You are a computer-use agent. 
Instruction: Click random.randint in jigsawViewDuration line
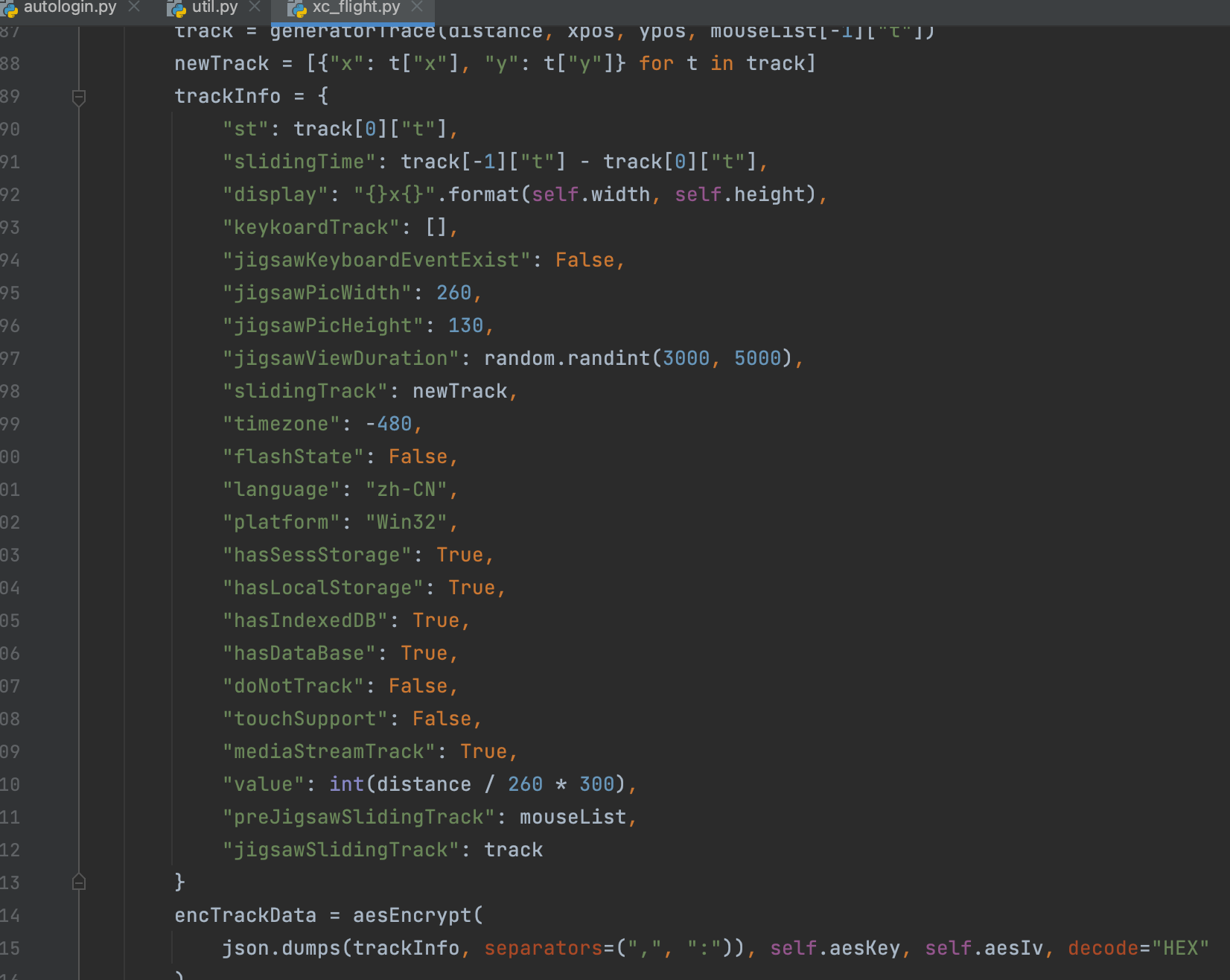(567, 358)
